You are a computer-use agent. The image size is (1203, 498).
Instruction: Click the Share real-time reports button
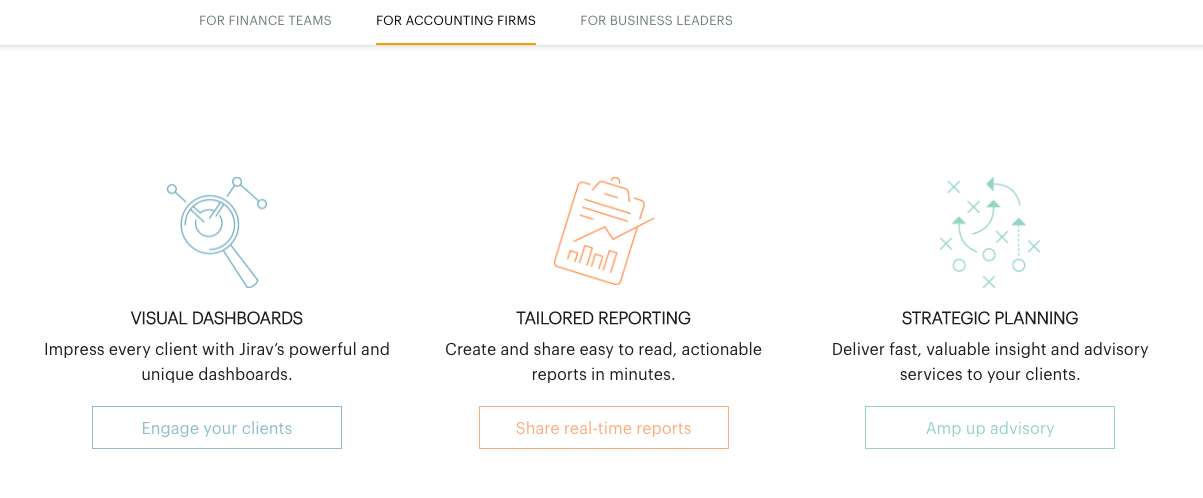(603, 428)
